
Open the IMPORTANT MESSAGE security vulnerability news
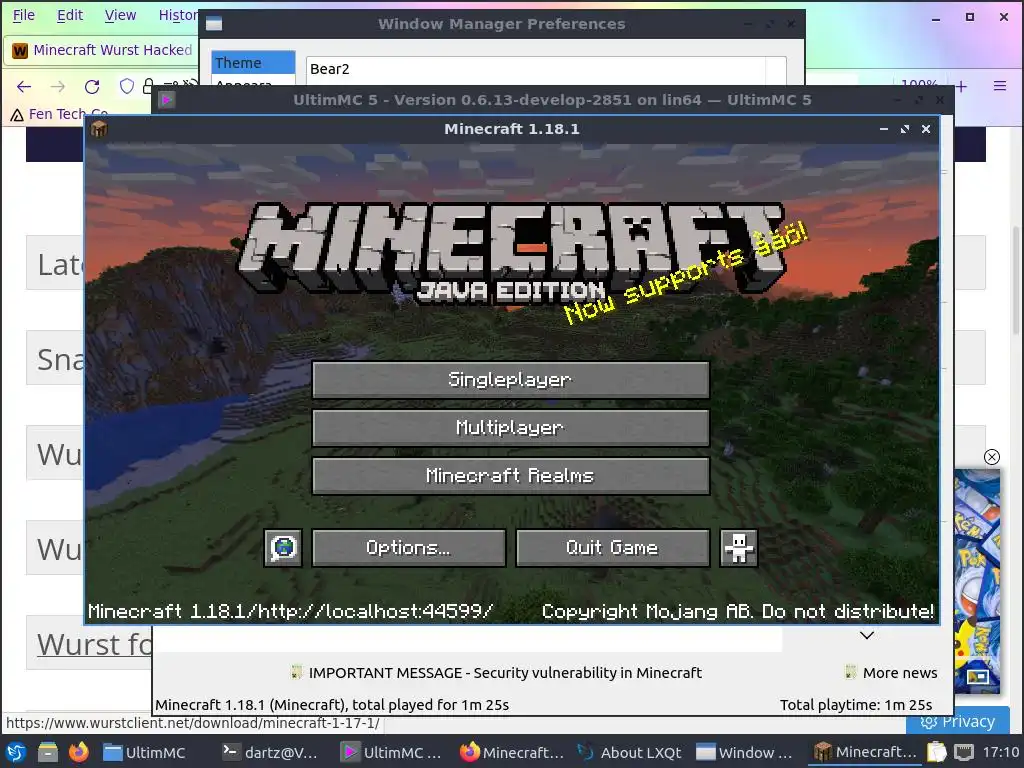tap(505, 673)
